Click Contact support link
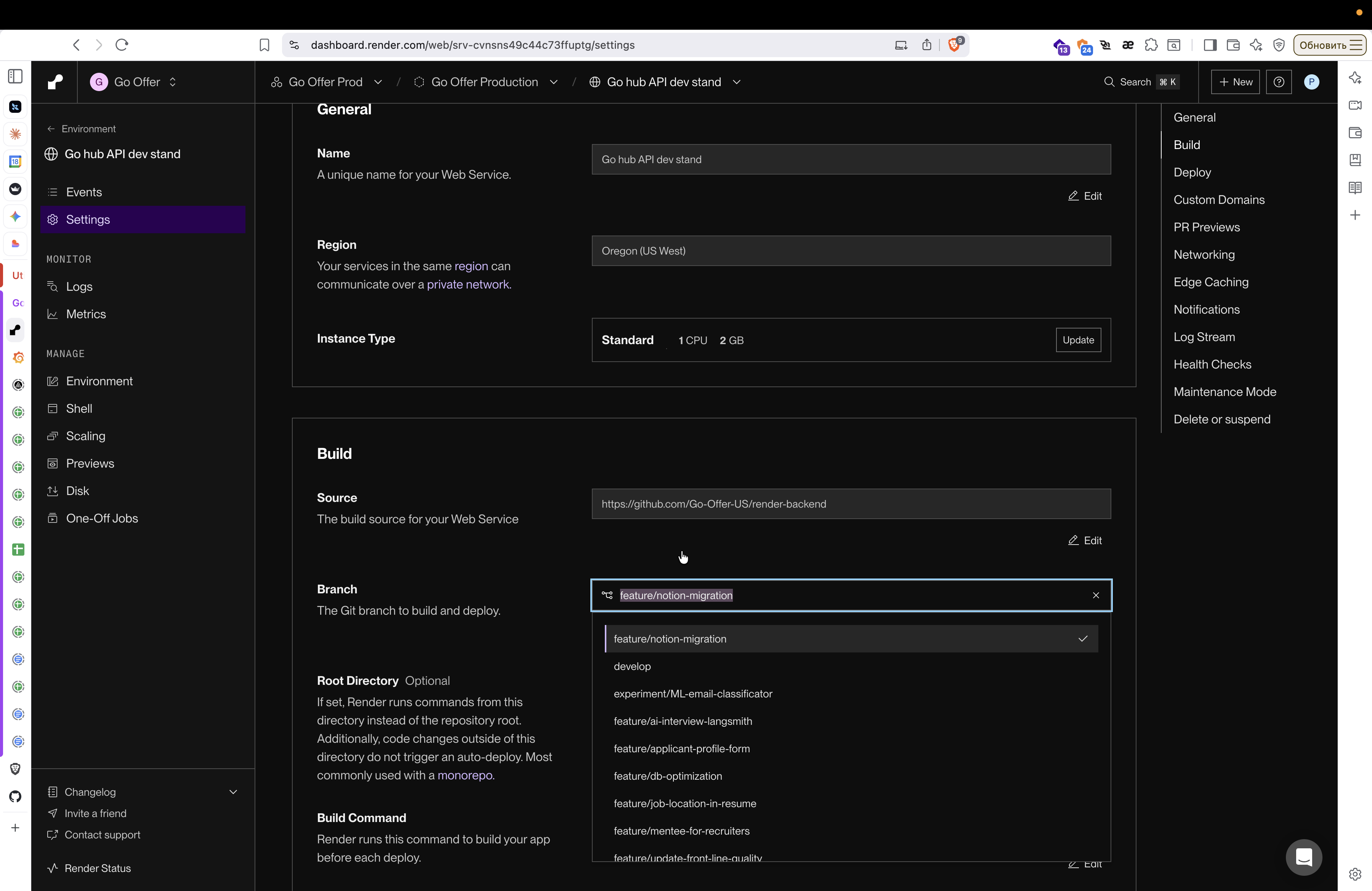The width and height of the screenshot is (1372, 891). (x=94, y=835)
